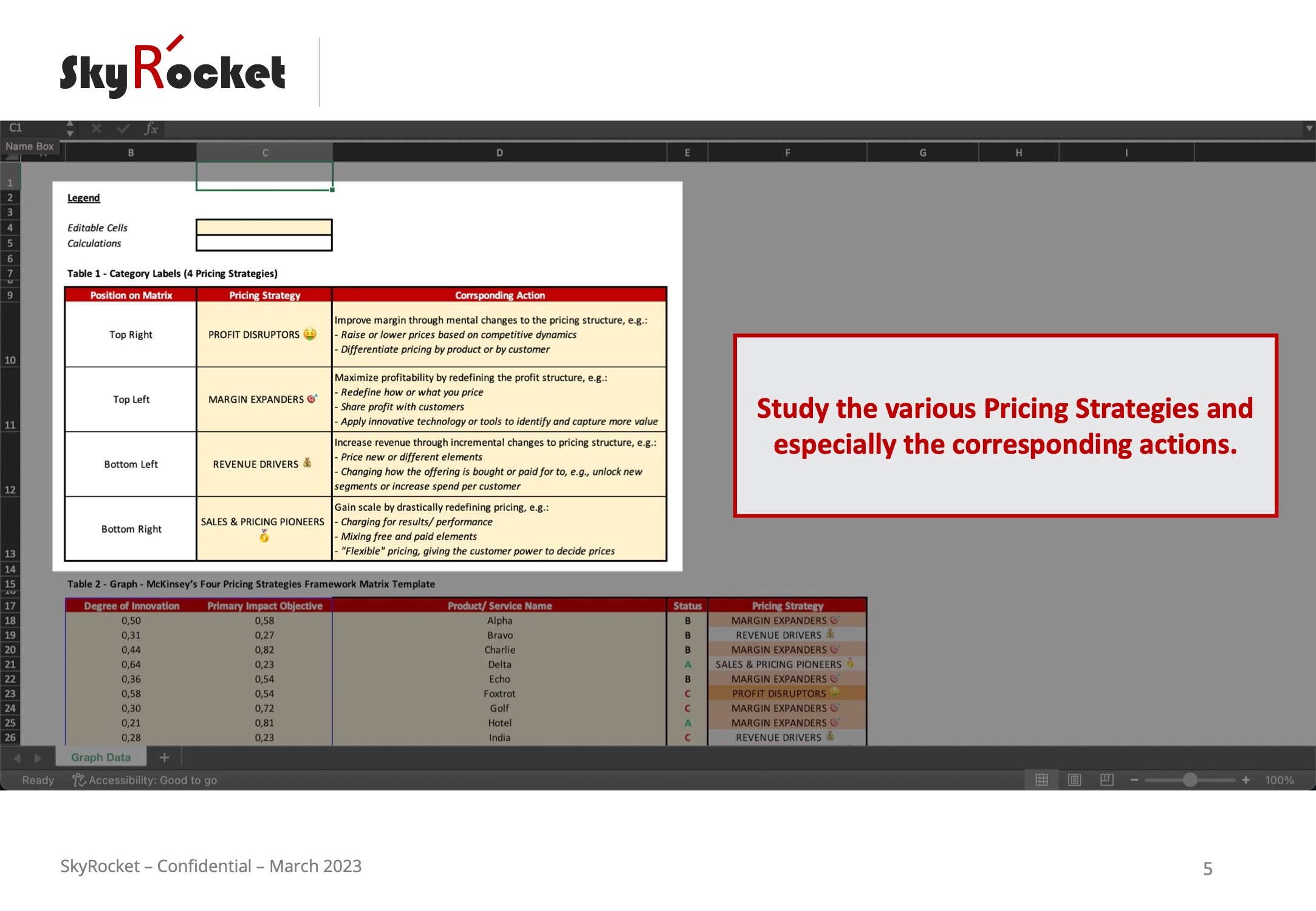Click the accessibility checker icon
This screenshot has height=911, width=1316.
point(78,780)
